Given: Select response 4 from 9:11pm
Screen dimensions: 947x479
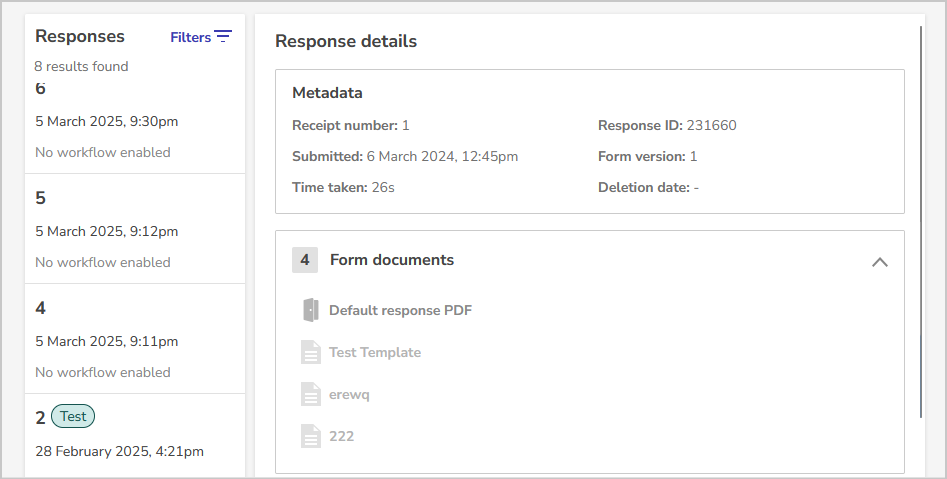Looking at the screenshot, I should pos(134,339).
